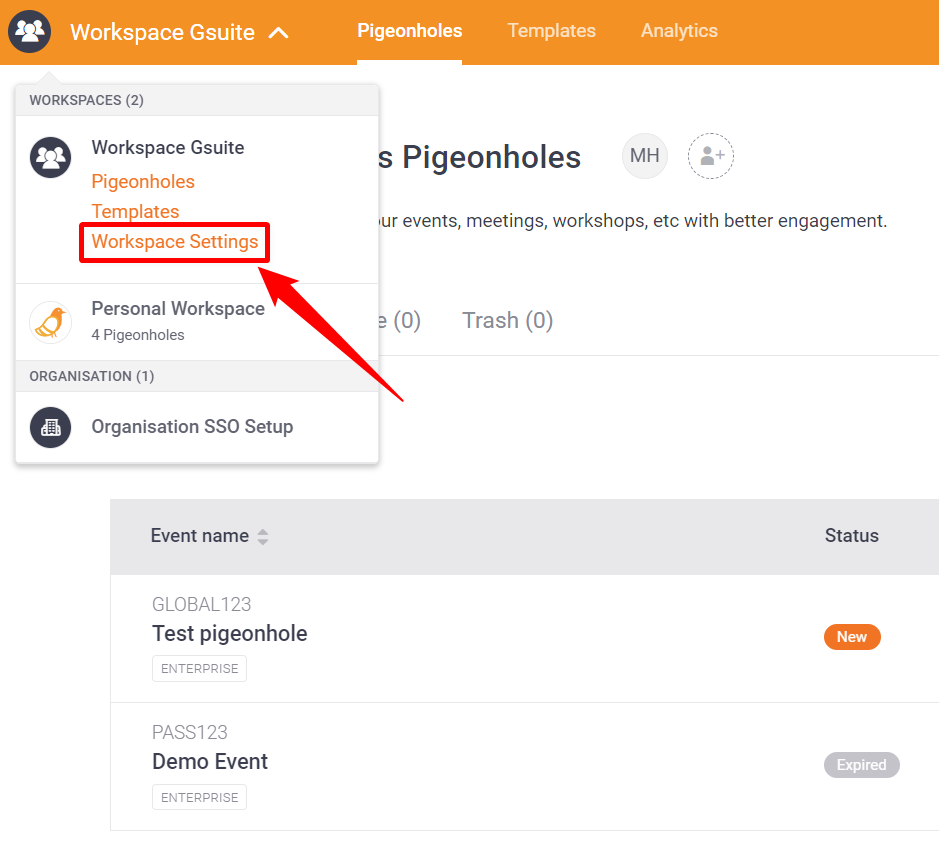Open the Templates tab in top navigation
939x857 pixels.
coord(552,31)
